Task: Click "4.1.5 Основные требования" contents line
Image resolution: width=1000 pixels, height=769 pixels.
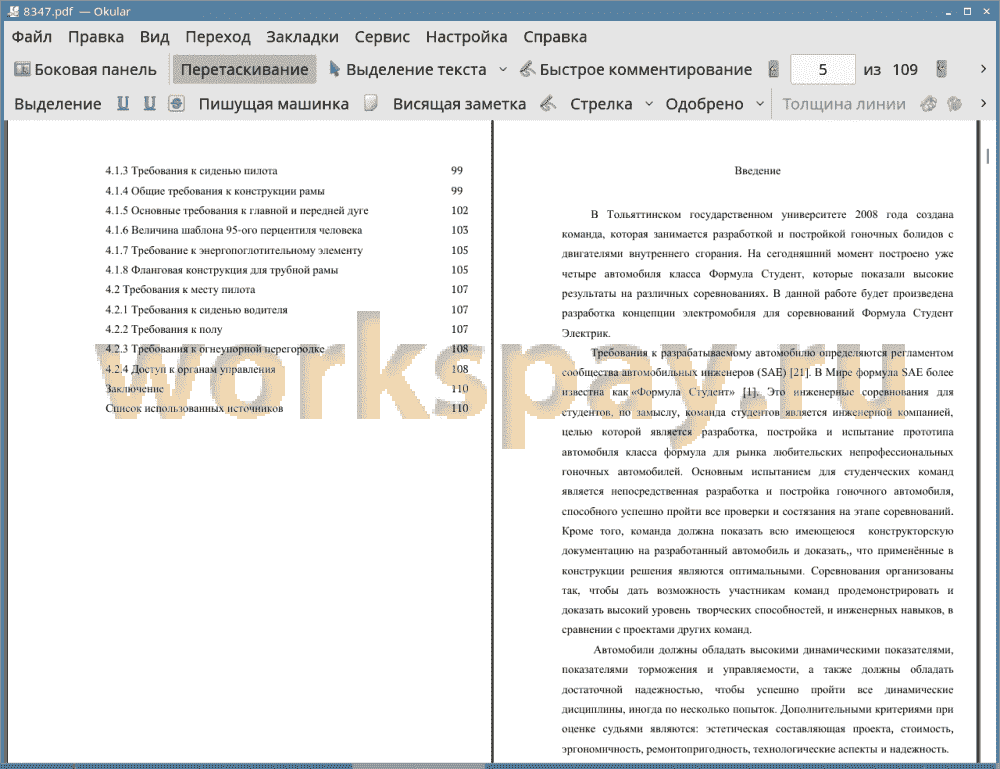Action: (237, 210)
